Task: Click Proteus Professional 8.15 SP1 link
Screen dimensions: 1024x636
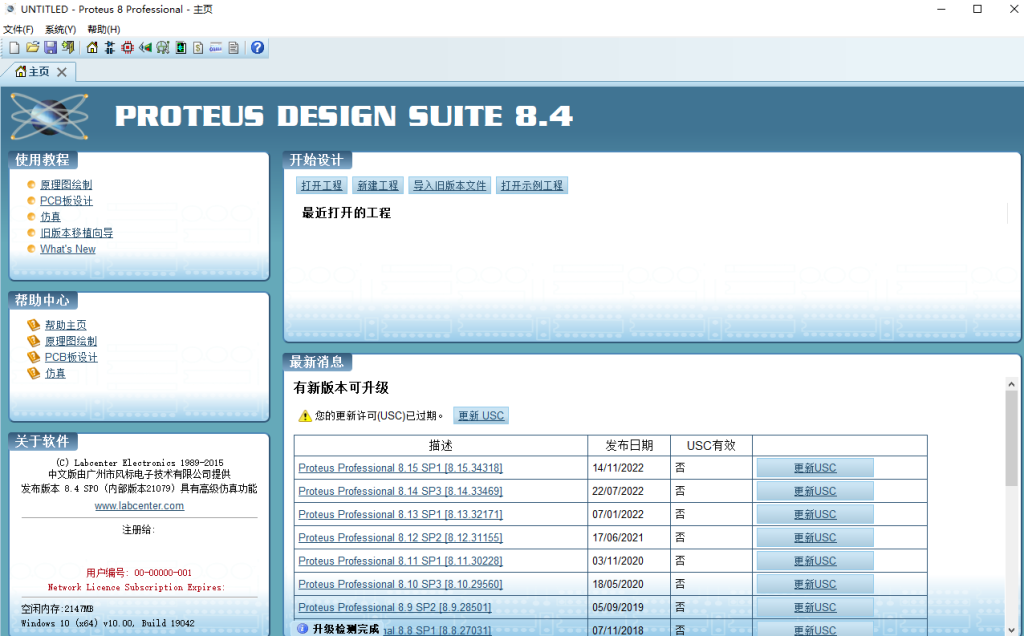Action: pos(400,468)
